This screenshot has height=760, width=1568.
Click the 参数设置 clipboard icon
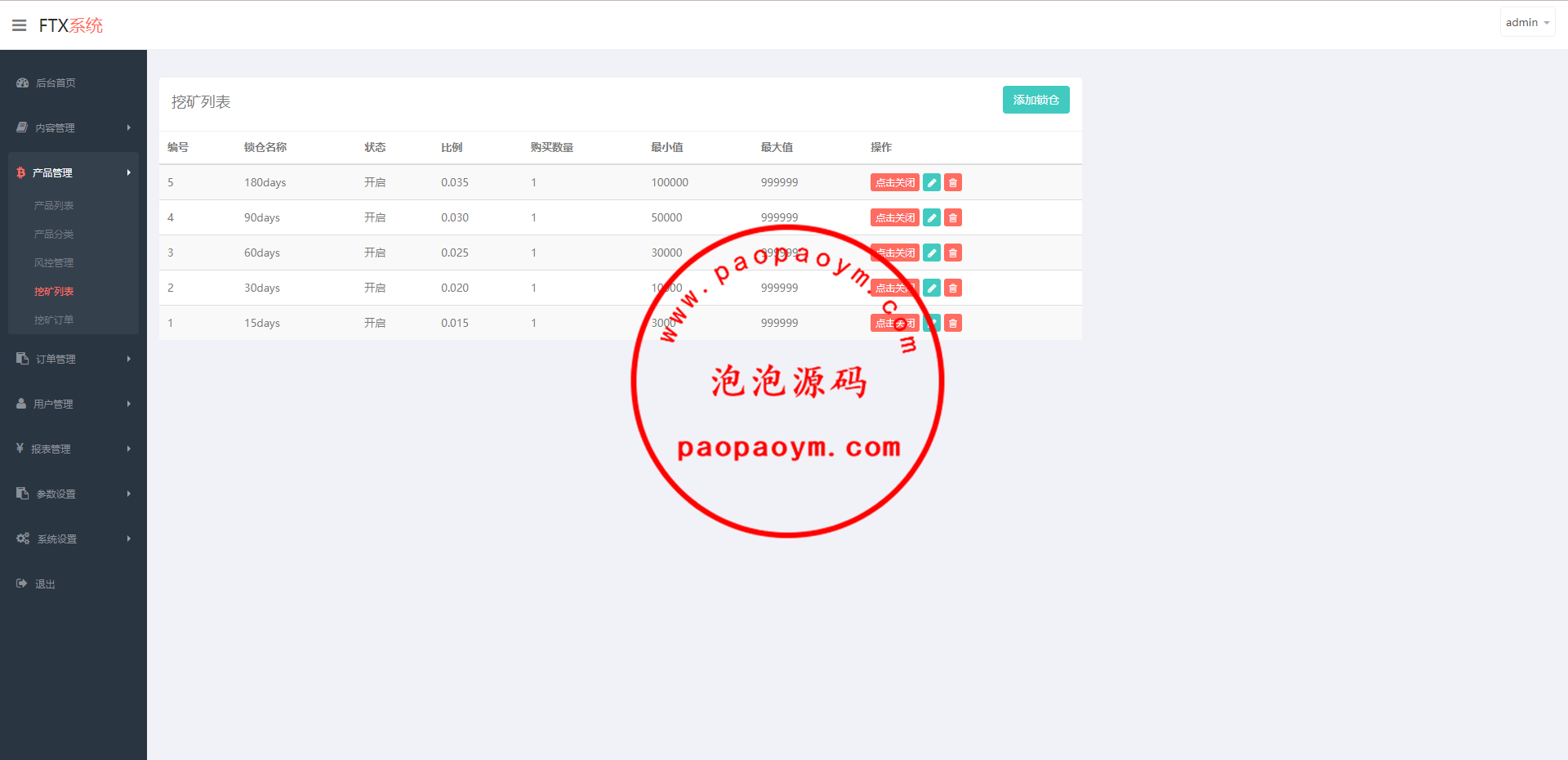[x=22, y=494]
